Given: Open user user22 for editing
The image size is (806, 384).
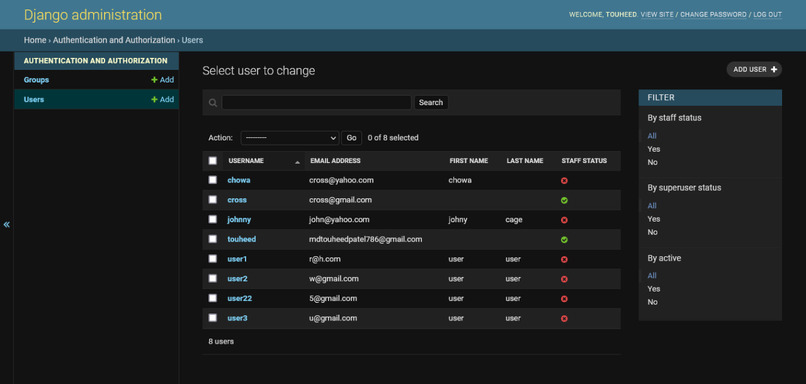Looking at the screenshot, I should tap(240, 299).
